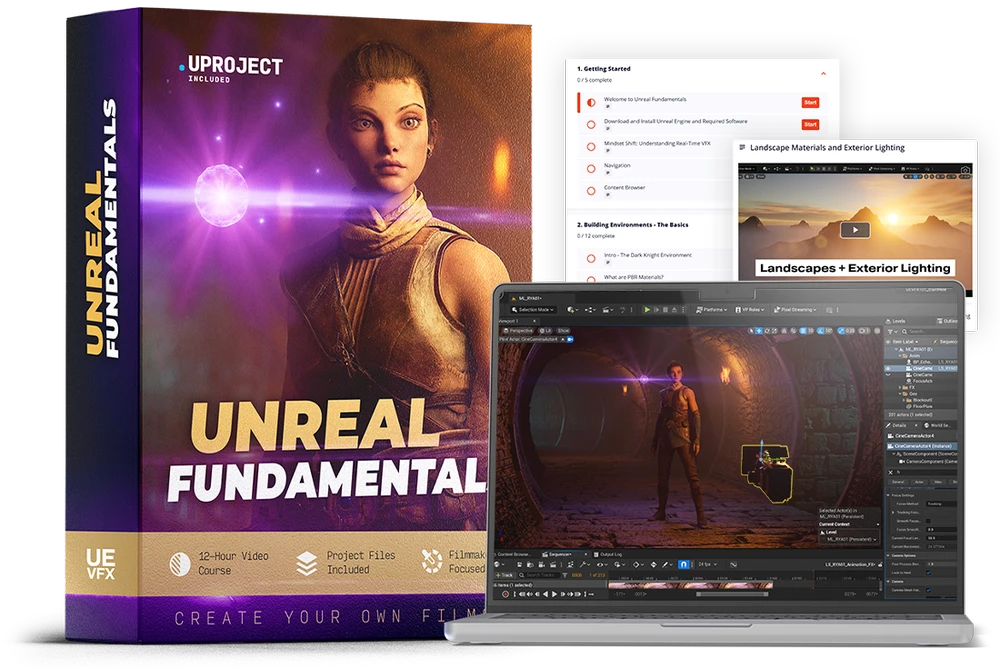The height and width of the screenshot is (668, 1000).
Task: Click the Sequencer timeline range scrollbar
Action: tap(732, 594)
